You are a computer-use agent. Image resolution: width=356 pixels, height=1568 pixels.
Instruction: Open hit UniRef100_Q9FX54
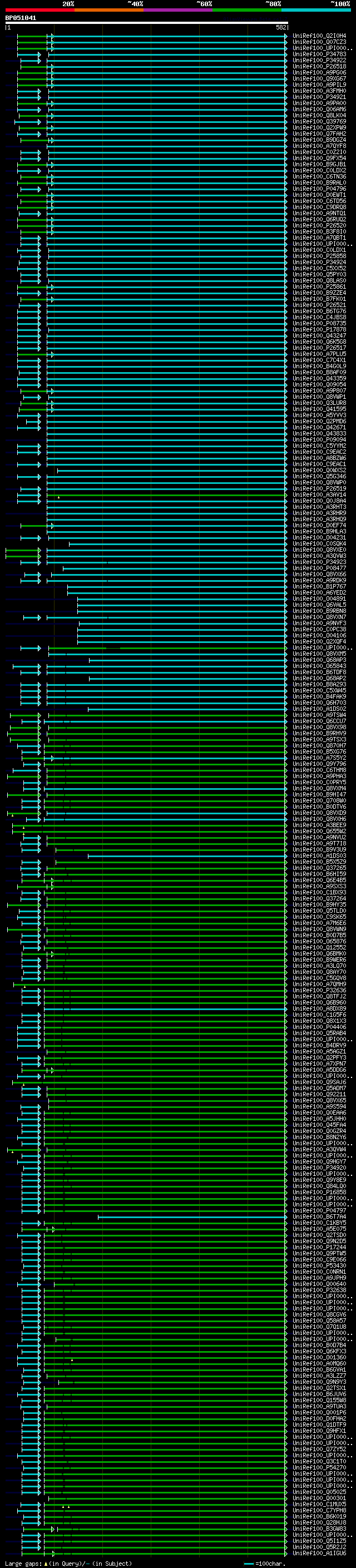pyautogui.click(x=319, y=159)
